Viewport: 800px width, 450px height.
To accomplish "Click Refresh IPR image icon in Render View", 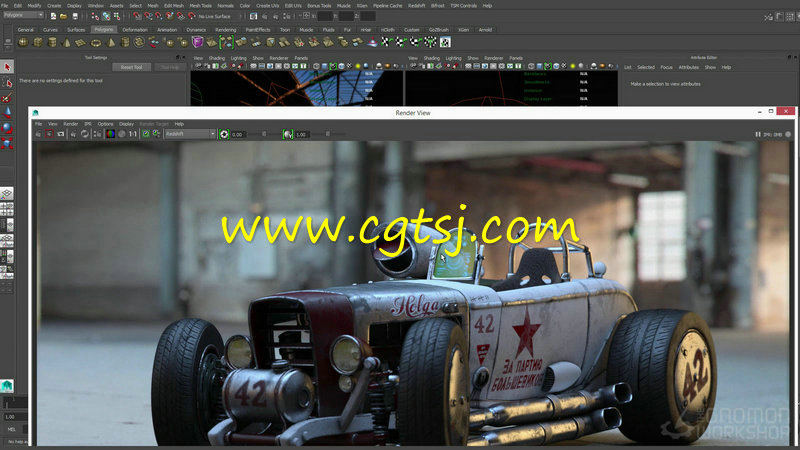I will point(85,134).
